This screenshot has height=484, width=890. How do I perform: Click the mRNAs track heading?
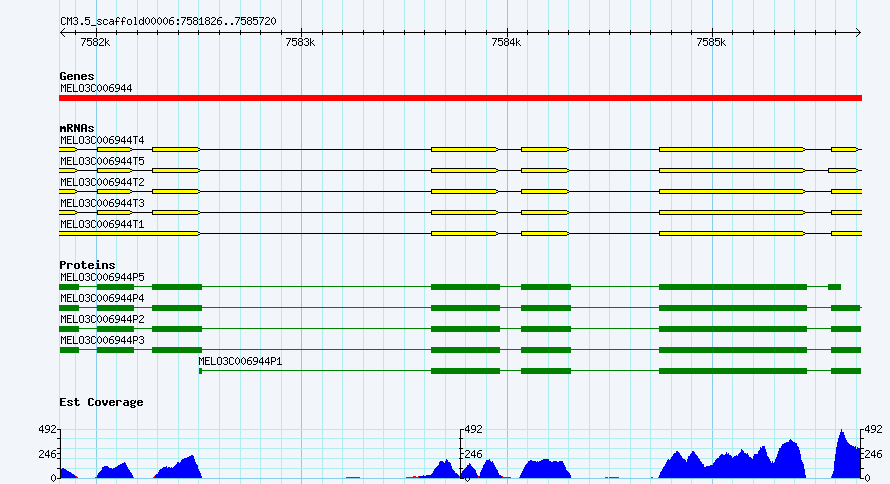click(77, 128)
